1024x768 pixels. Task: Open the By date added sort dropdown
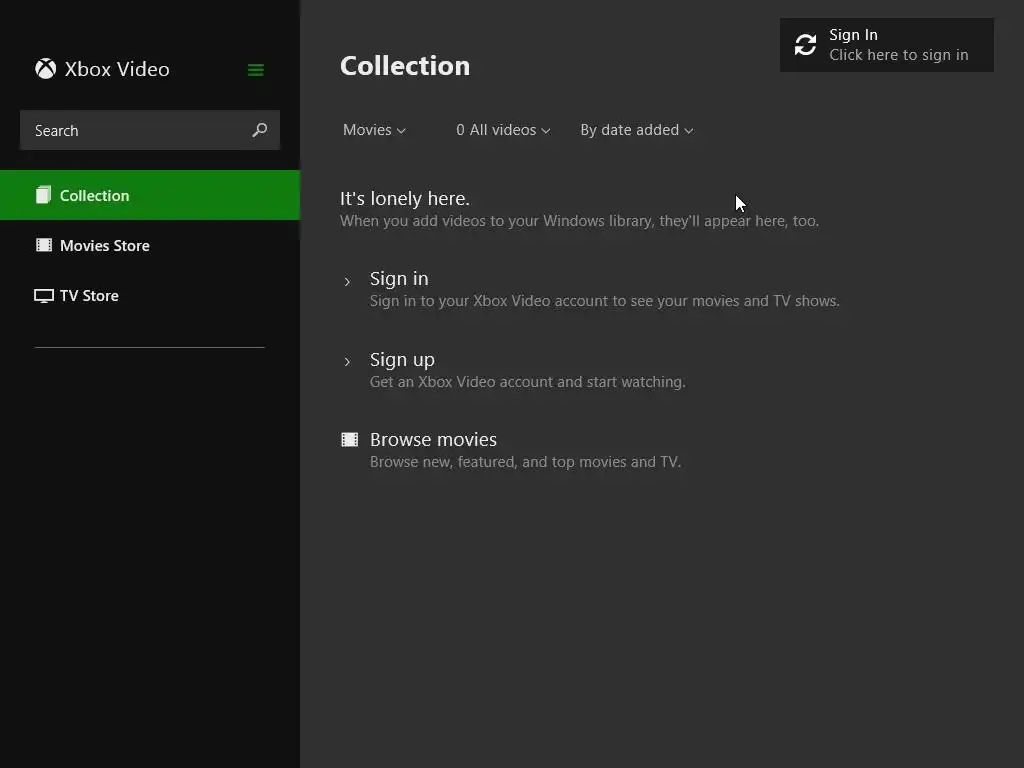pyautogui.click(x=636, y=130)
